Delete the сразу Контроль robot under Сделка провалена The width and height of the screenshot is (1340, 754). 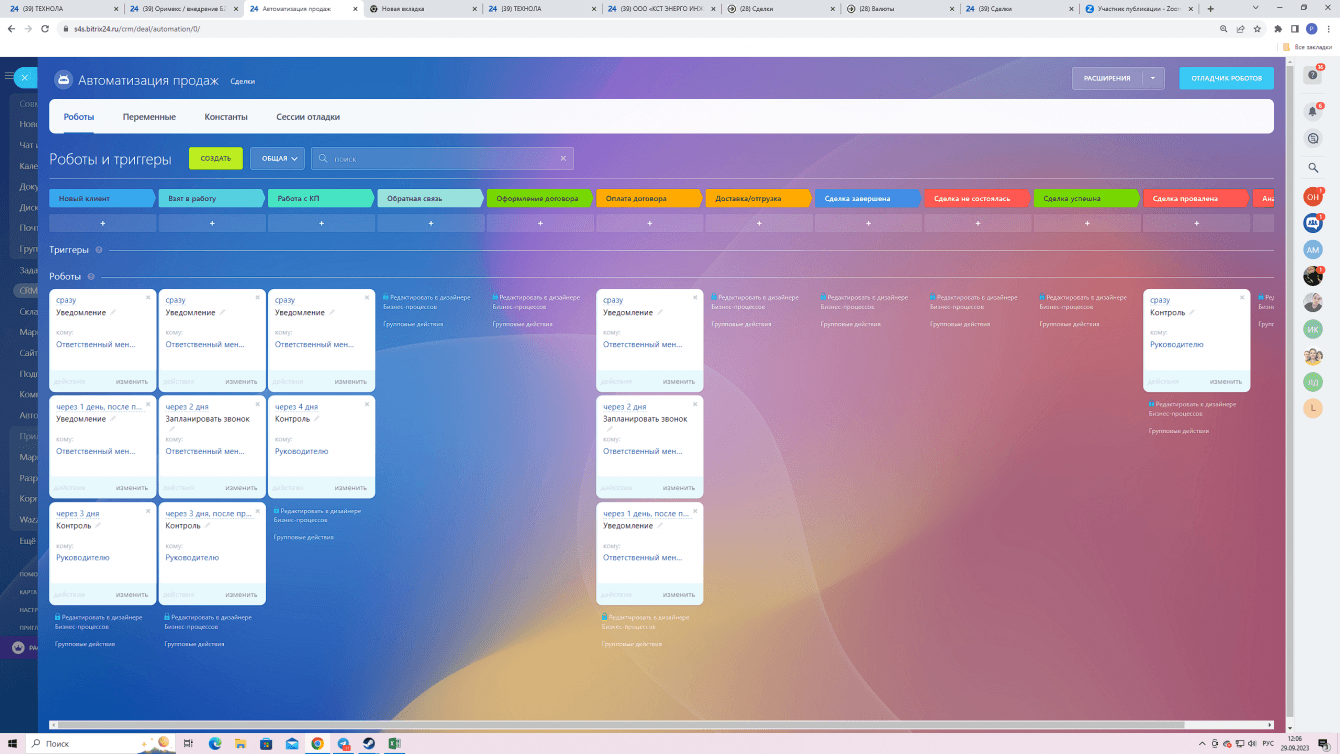[1242, 297]
